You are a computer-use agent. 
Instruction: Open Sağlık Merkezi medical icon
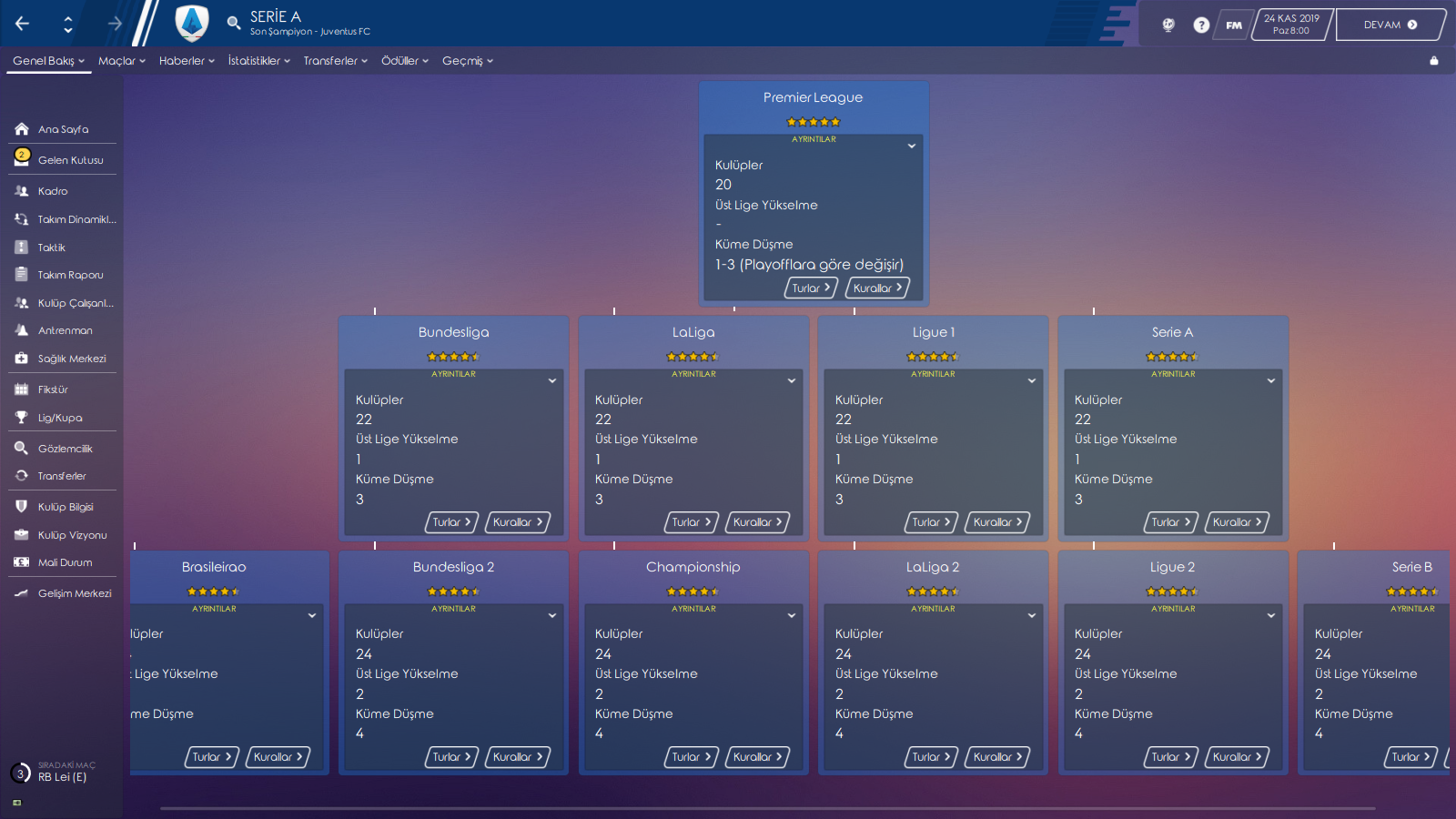22,359
